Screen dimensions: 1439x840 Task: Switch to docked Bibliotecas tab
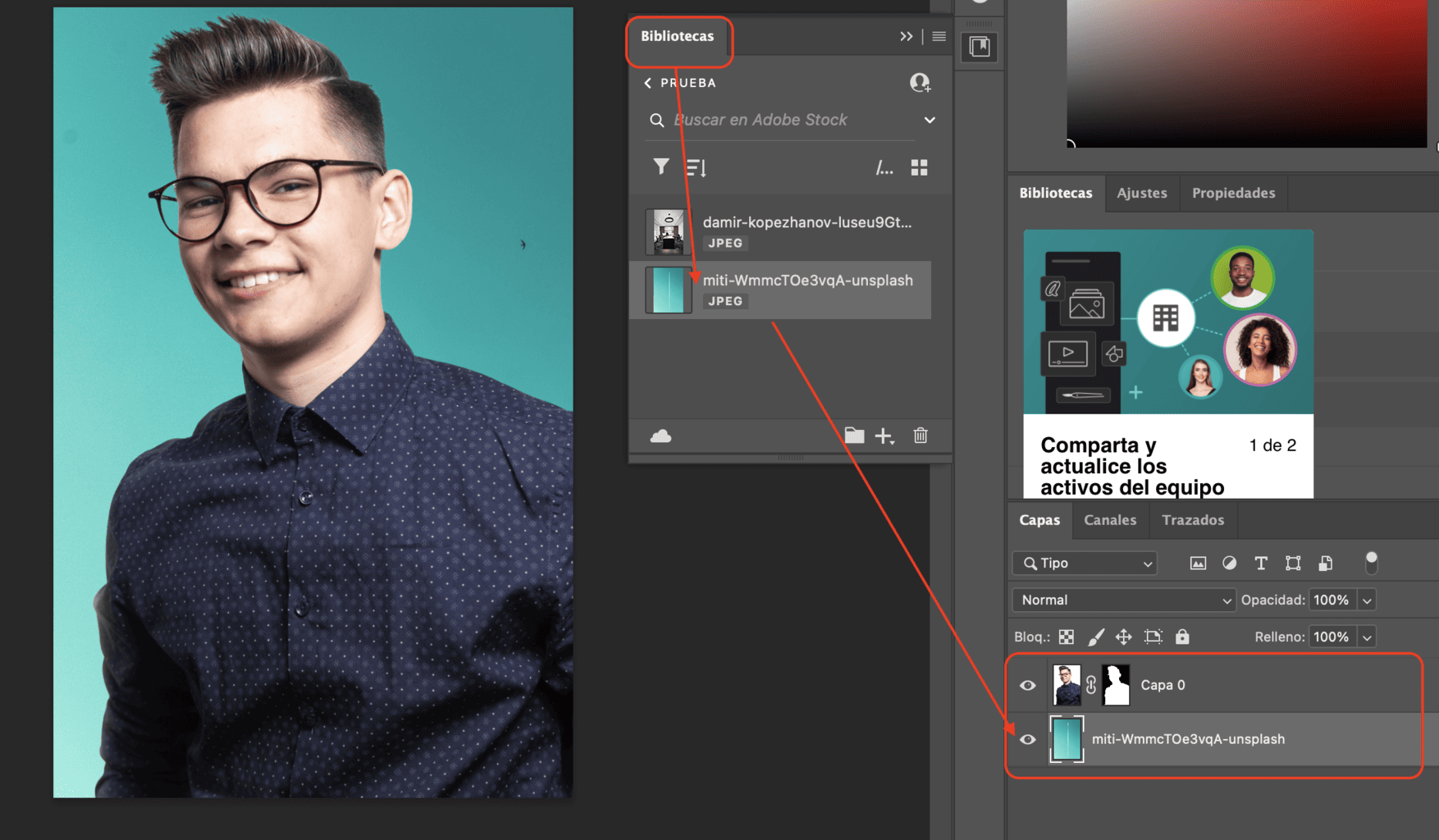pos(1056,193)
